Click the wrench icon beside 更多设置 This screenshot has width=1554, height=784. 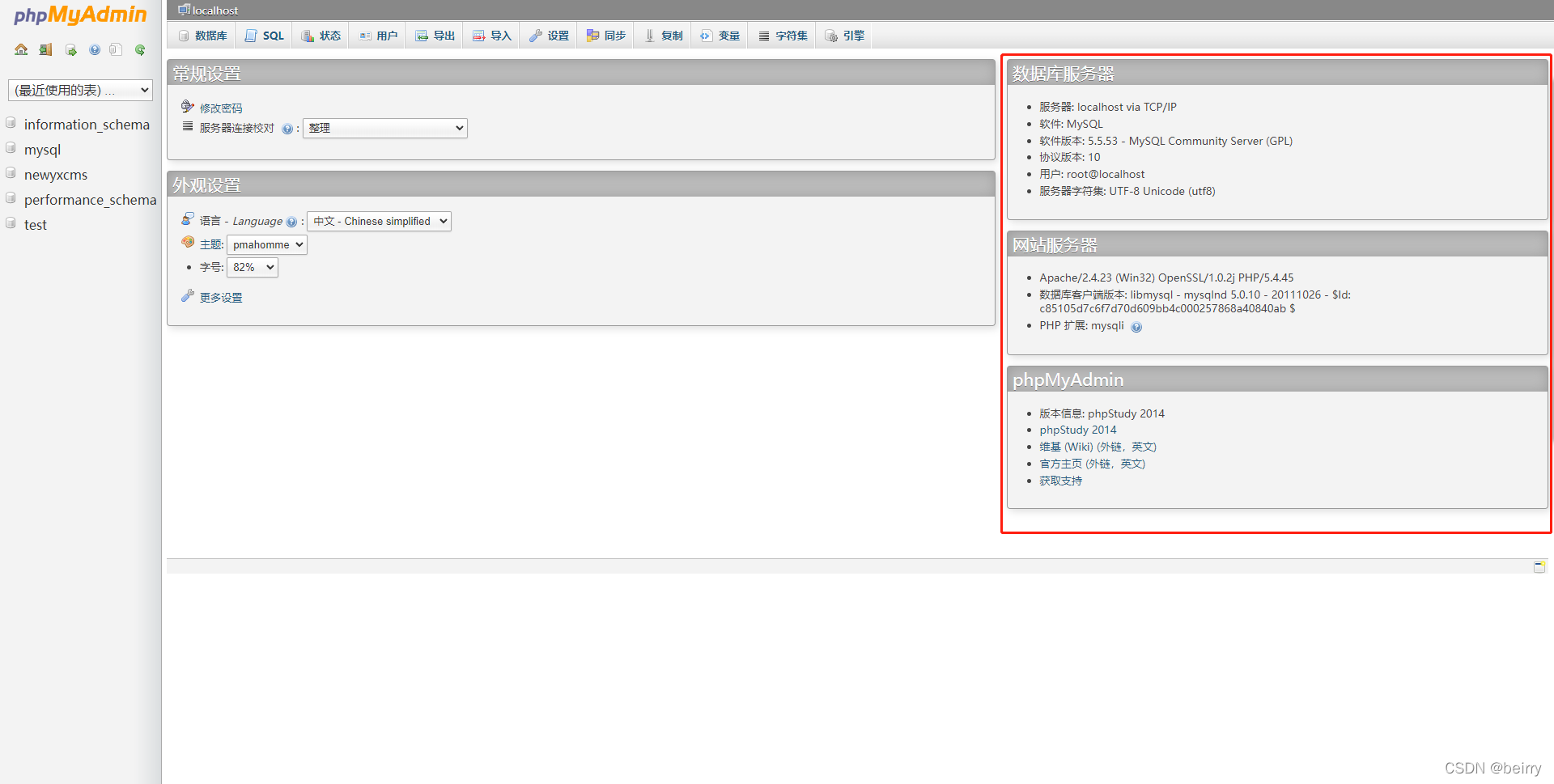[188, 296]
